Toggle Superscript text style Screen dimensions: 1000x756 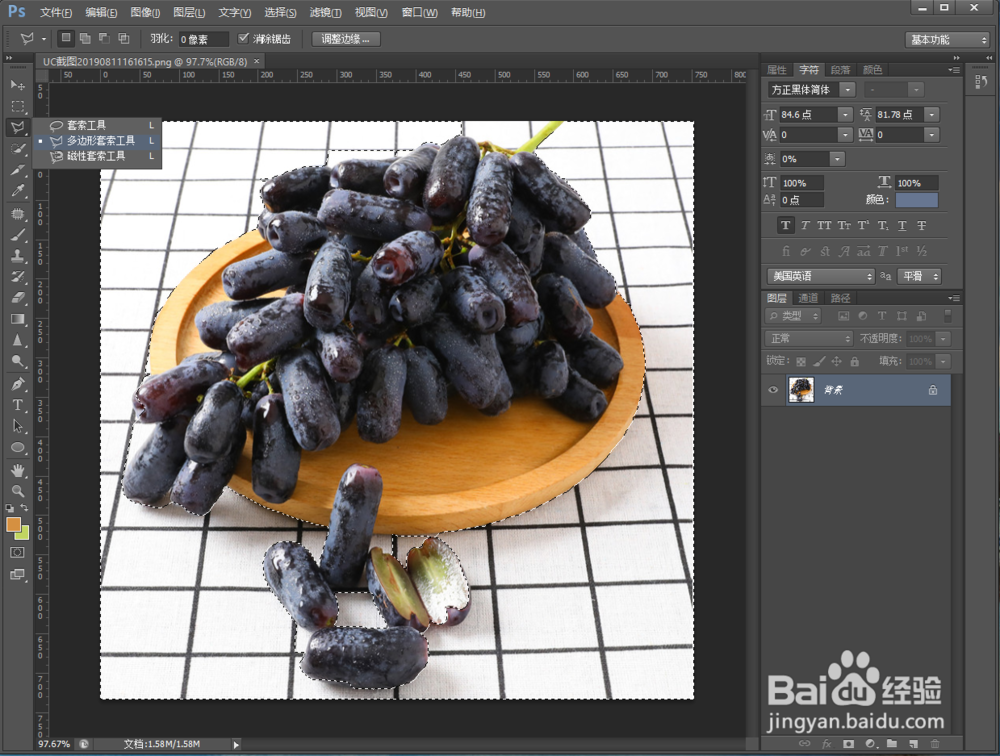(863, 225)
